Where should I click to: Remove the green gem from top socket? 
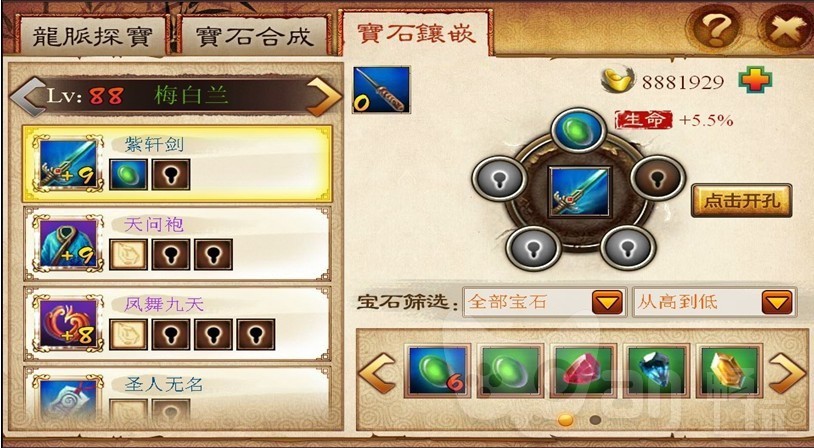tap(579, 130)
